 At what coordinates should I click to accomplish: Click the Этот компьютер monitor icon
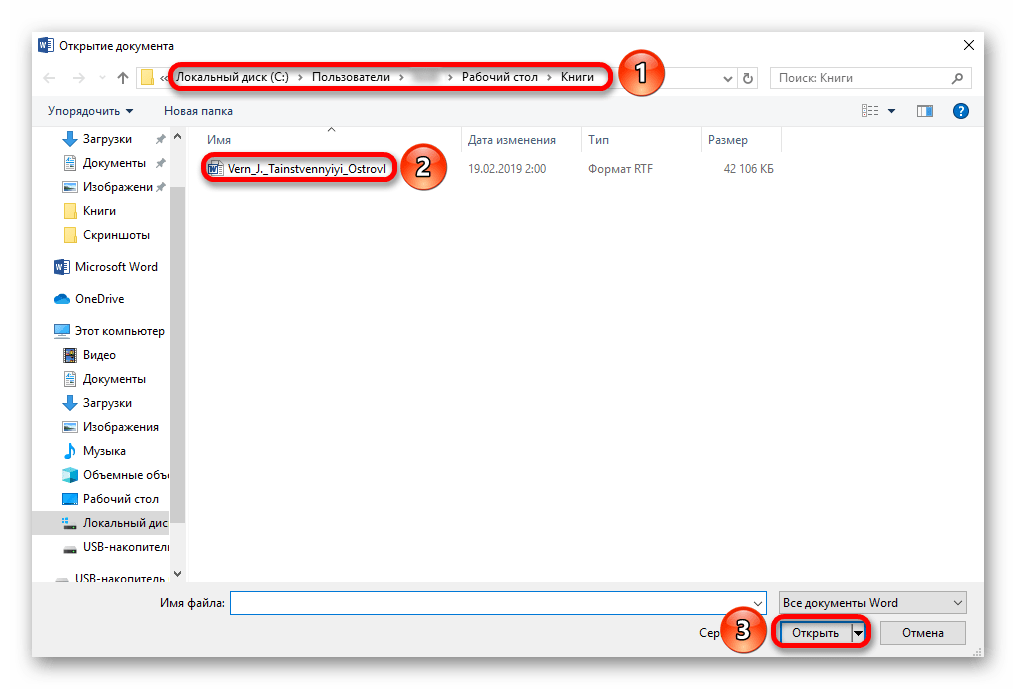pyautogui.click(x=62, y=331)
